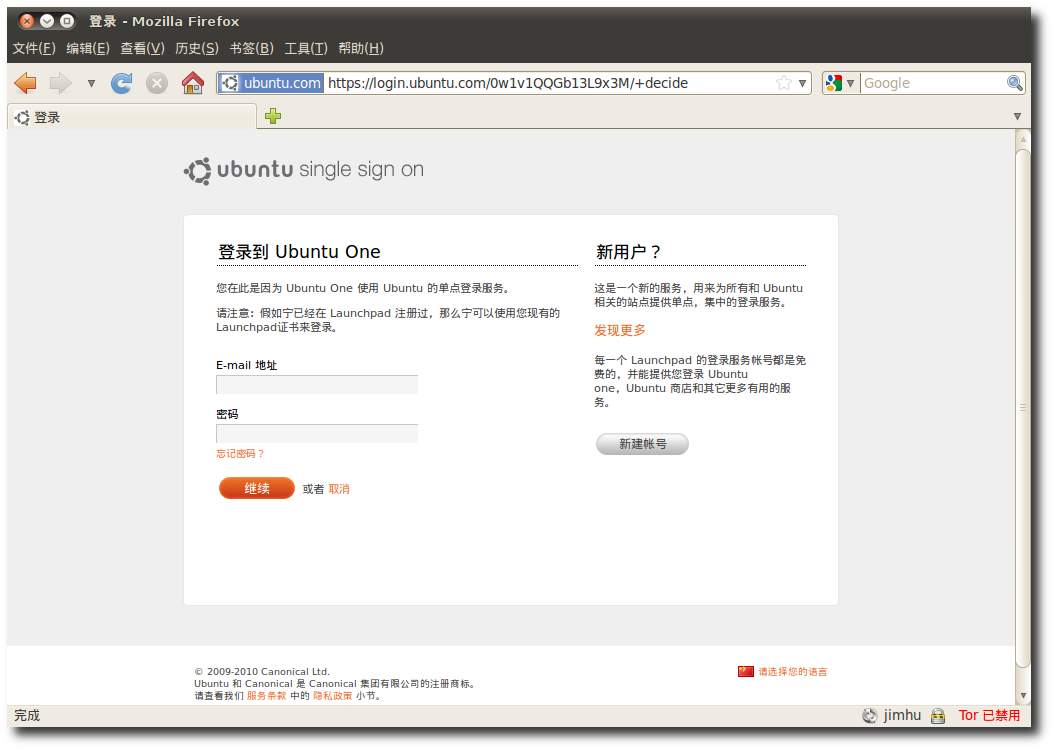
Task: Select the URL text in address bar
Action: coord(508,83)
